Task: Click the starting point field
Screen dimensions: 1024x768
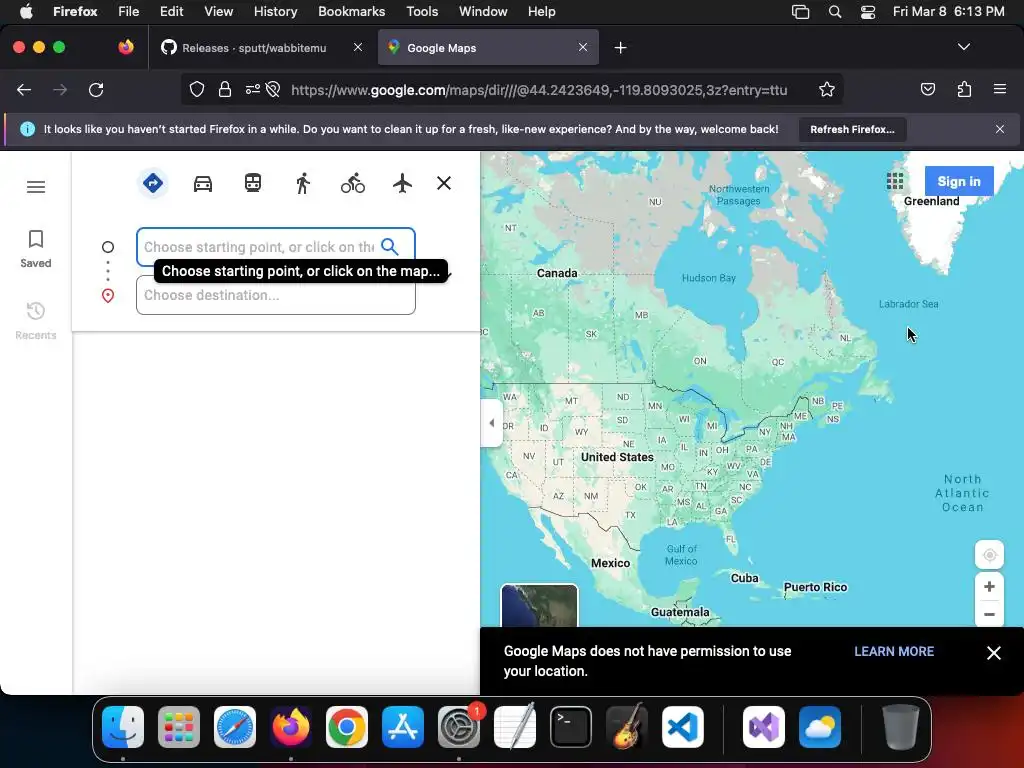Action: (x=276, y=247)
